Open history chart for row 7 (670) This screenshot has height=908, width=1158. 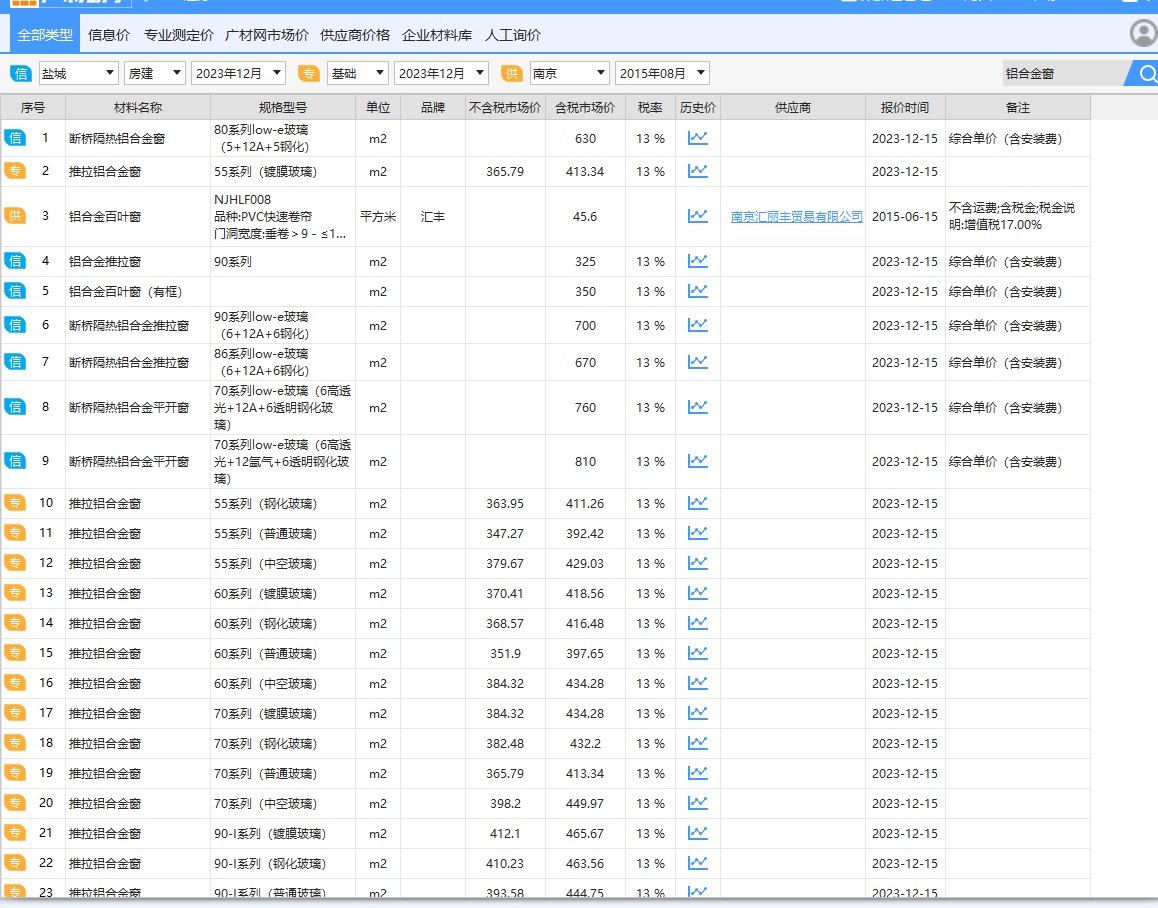coord(698,362)
